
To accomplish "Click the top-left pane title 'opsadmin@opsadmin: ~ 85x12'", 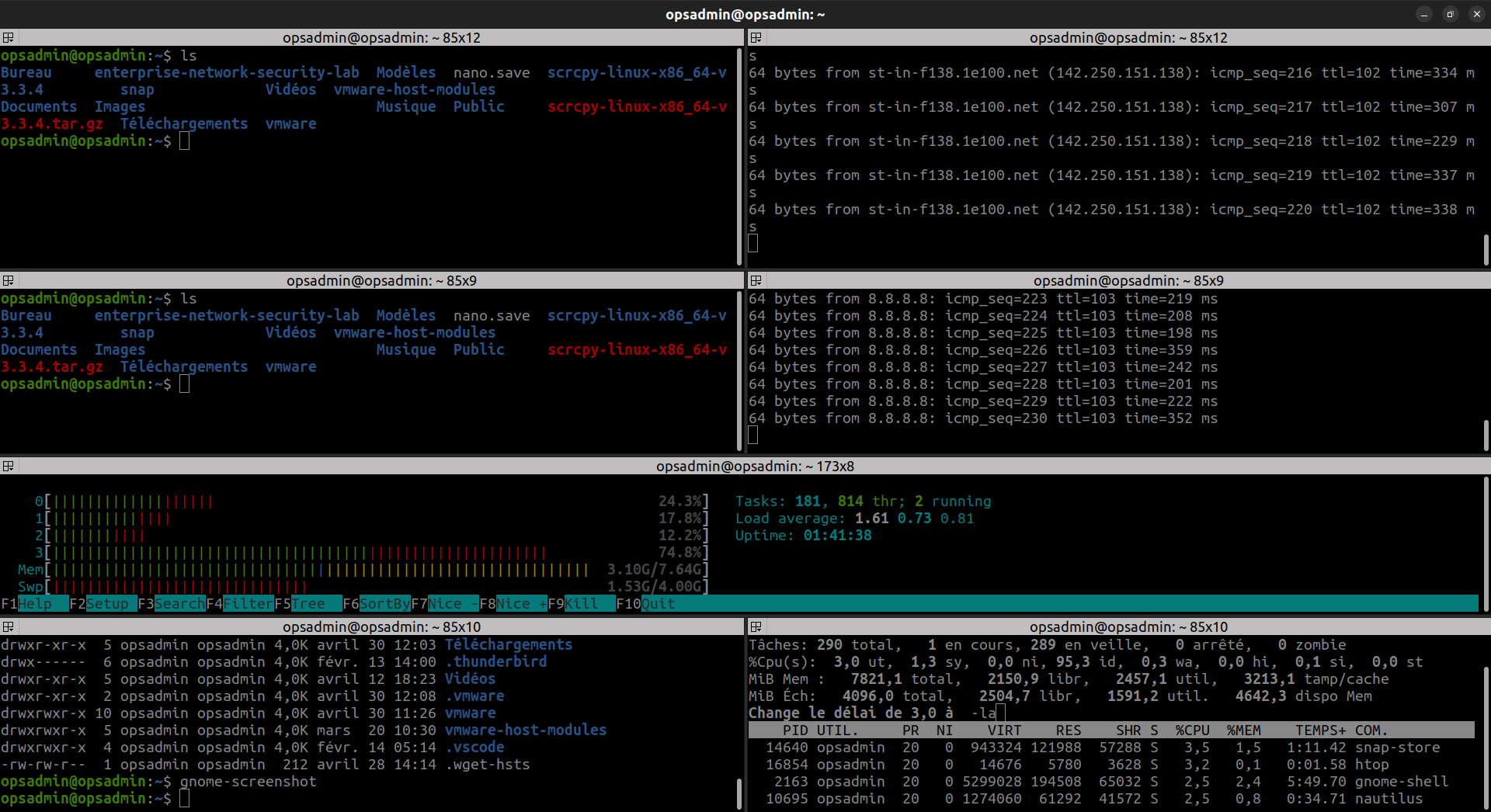I will [x=381, y=37].
